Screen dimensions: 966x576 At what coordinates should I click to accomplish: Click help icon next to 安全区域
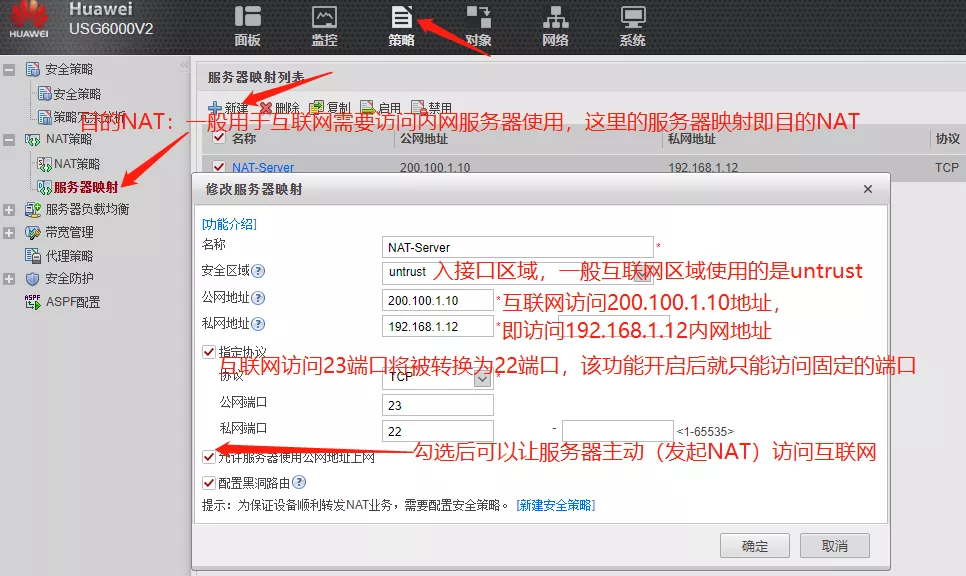click(258, 271)
